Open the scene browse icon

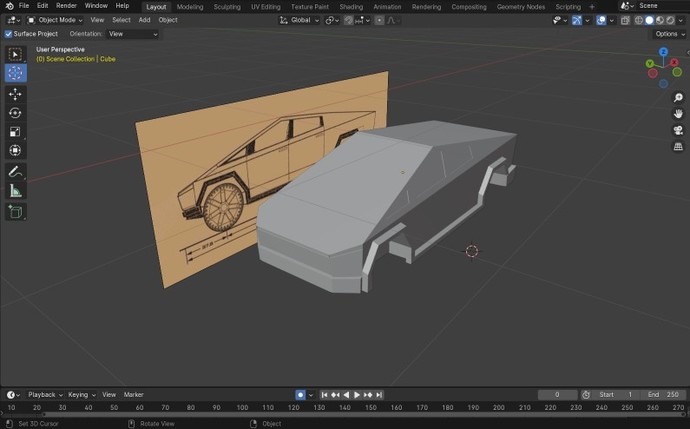pyautogui.click(x=627, y=6)
